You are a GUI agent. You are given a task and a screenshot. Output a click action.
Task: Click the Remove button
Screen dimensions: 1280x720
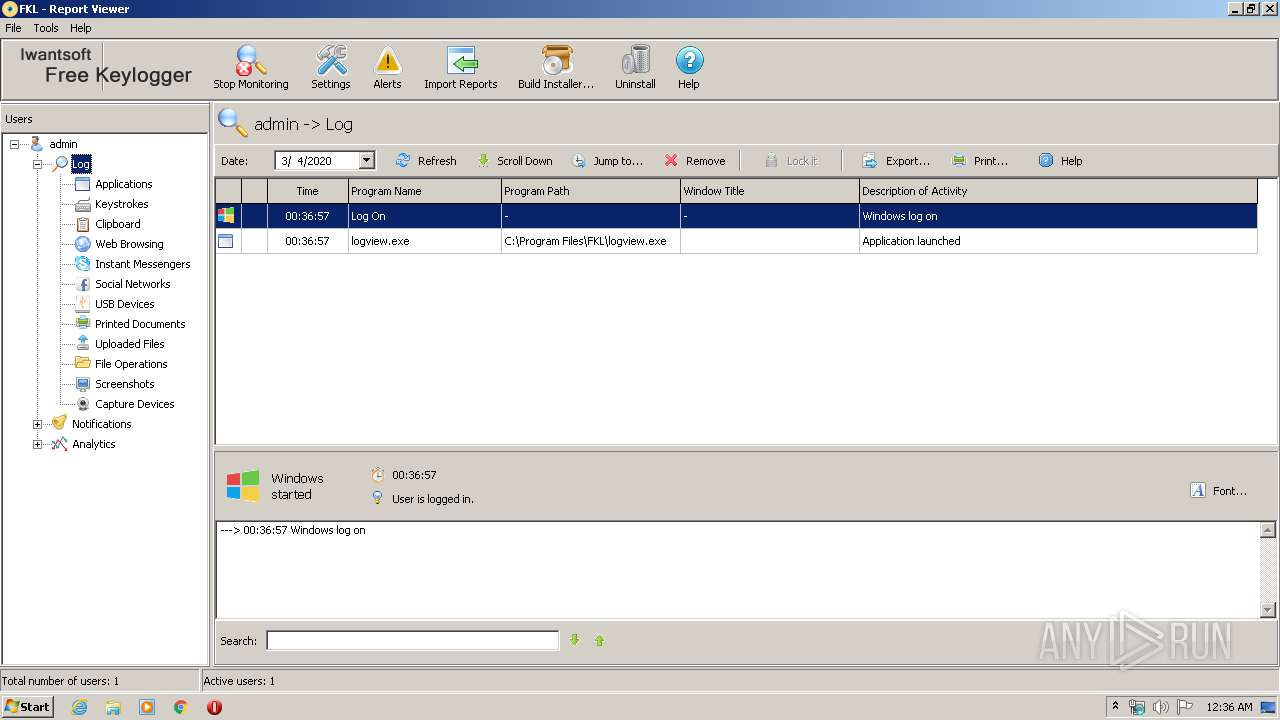(695, 160)
